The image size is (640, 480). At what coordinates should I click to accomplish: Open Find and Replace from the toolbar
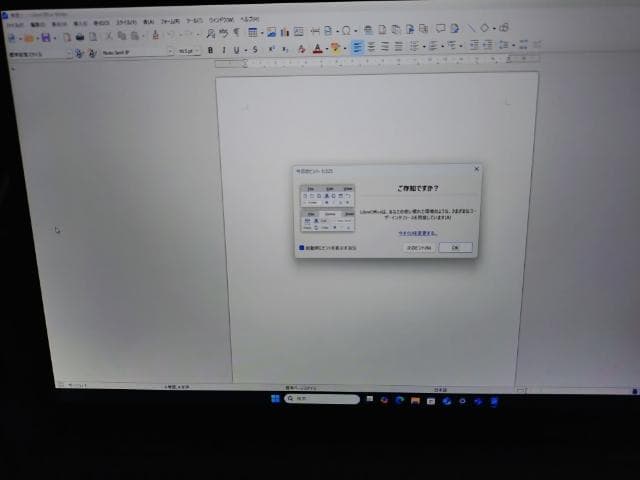(x=211, y=33)
